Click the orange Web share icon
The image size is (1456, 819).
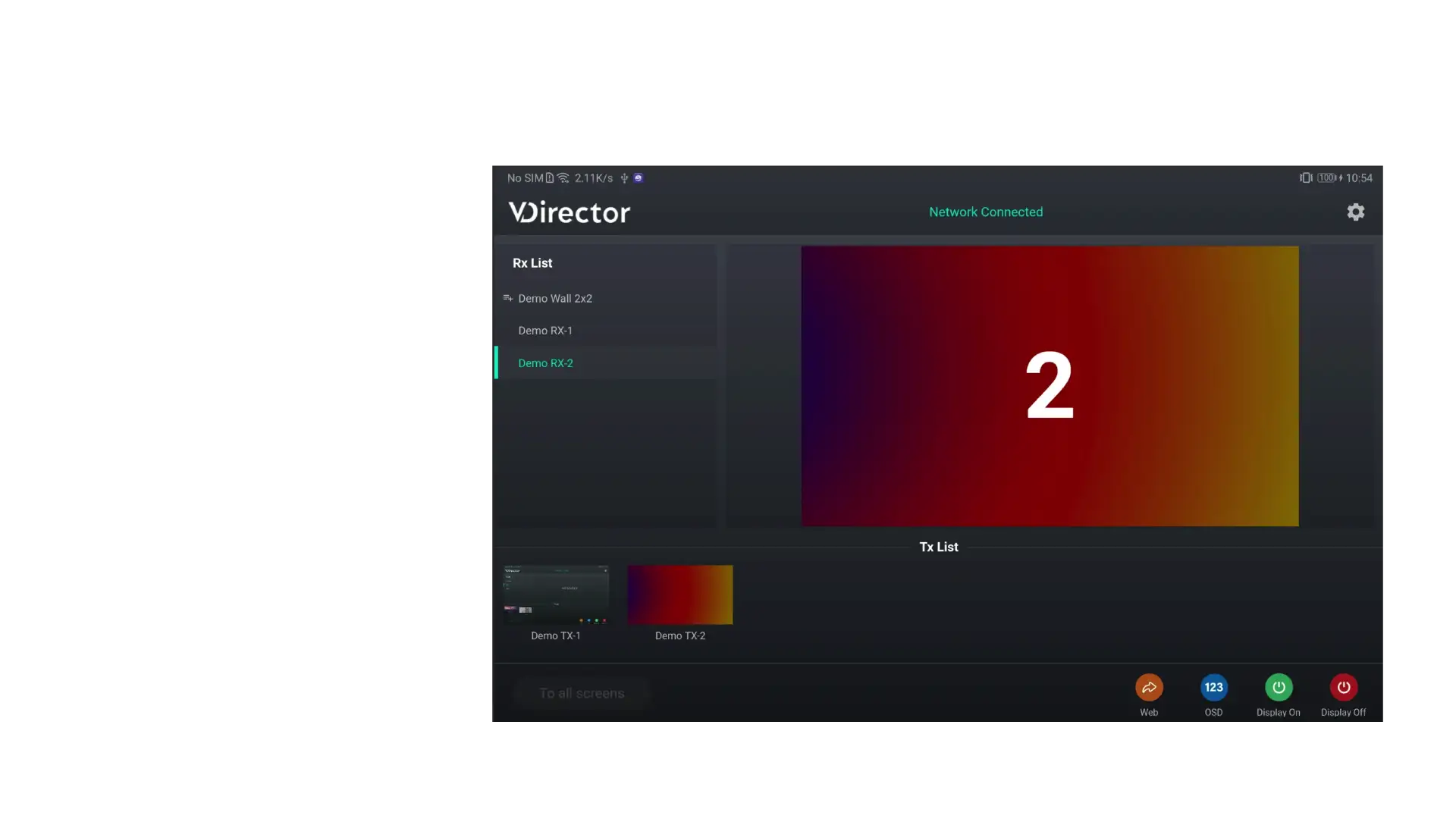1149,687
